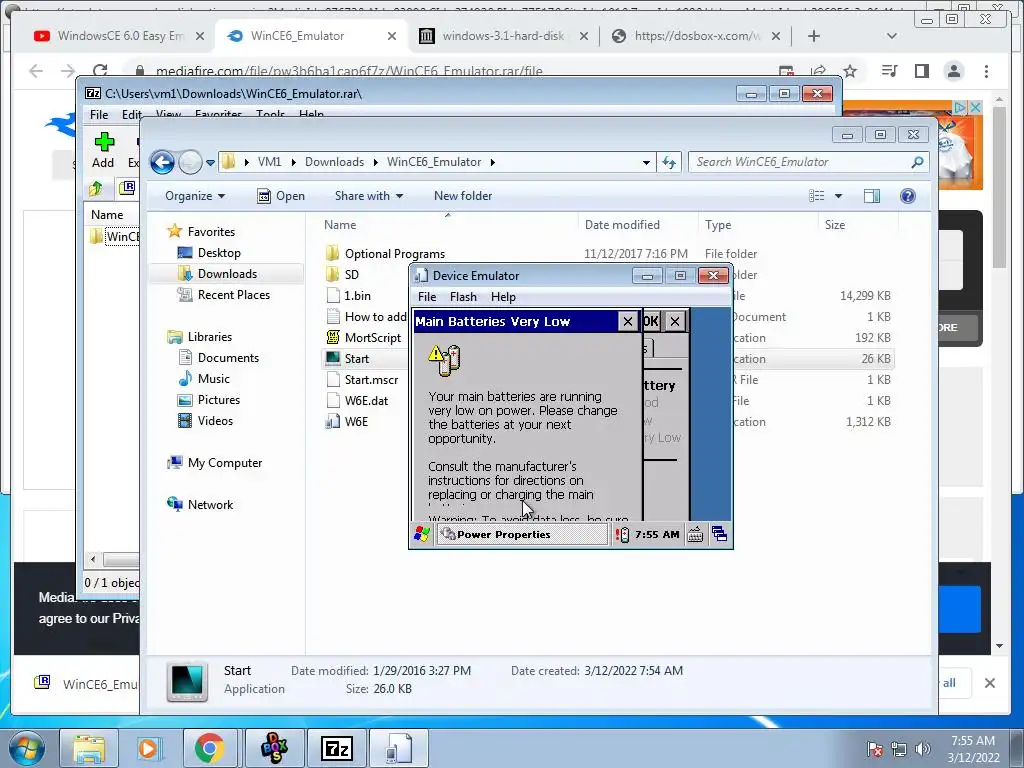The height and width of the screenshot is (768, 1024).
Task: Click the Explorer help question mark icon
Action: (908, 196)
